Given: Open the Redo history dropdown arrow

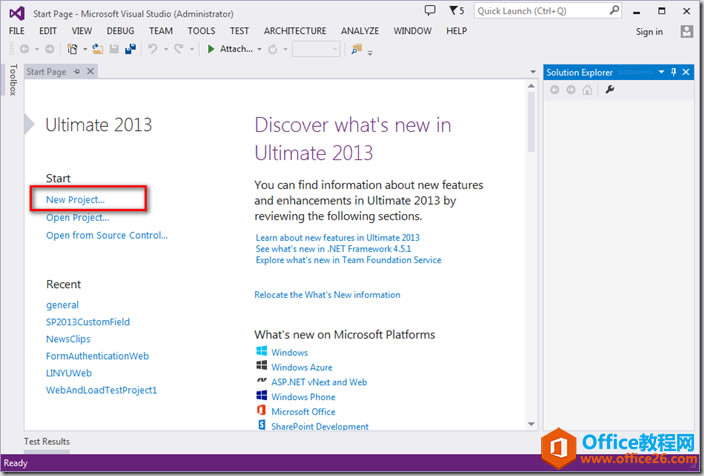Looking at the screenshot, I should [x=192, y=49].
